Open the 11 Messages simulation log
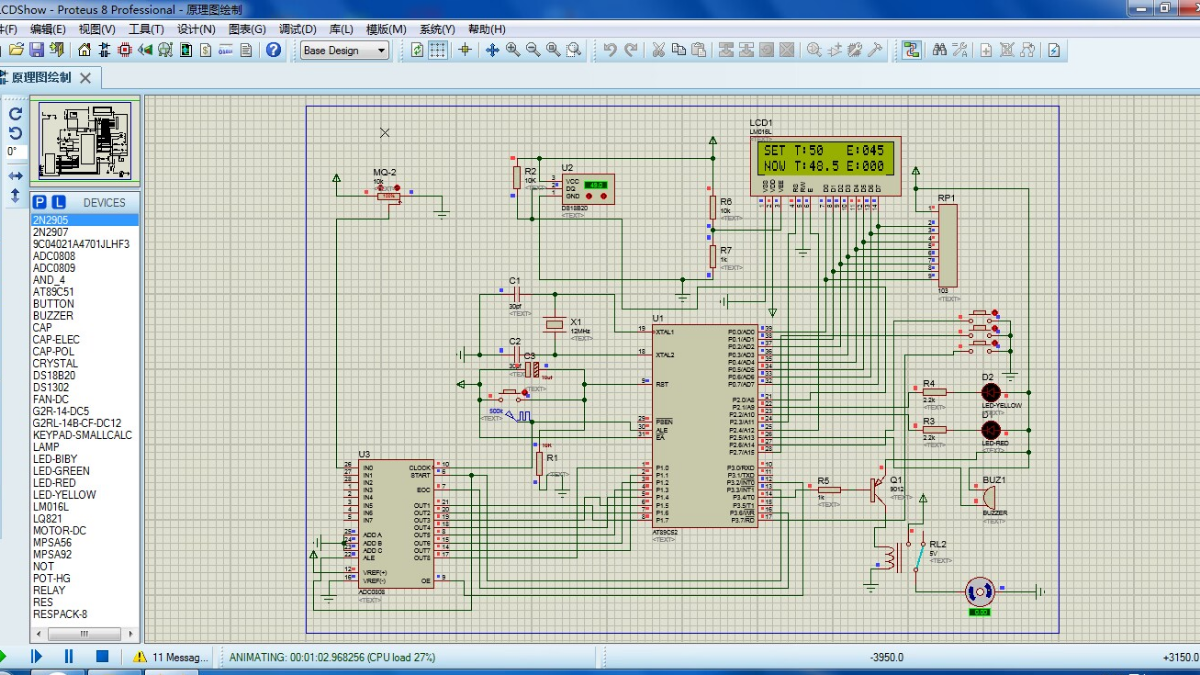1200x675 pixels. [170, 657]
